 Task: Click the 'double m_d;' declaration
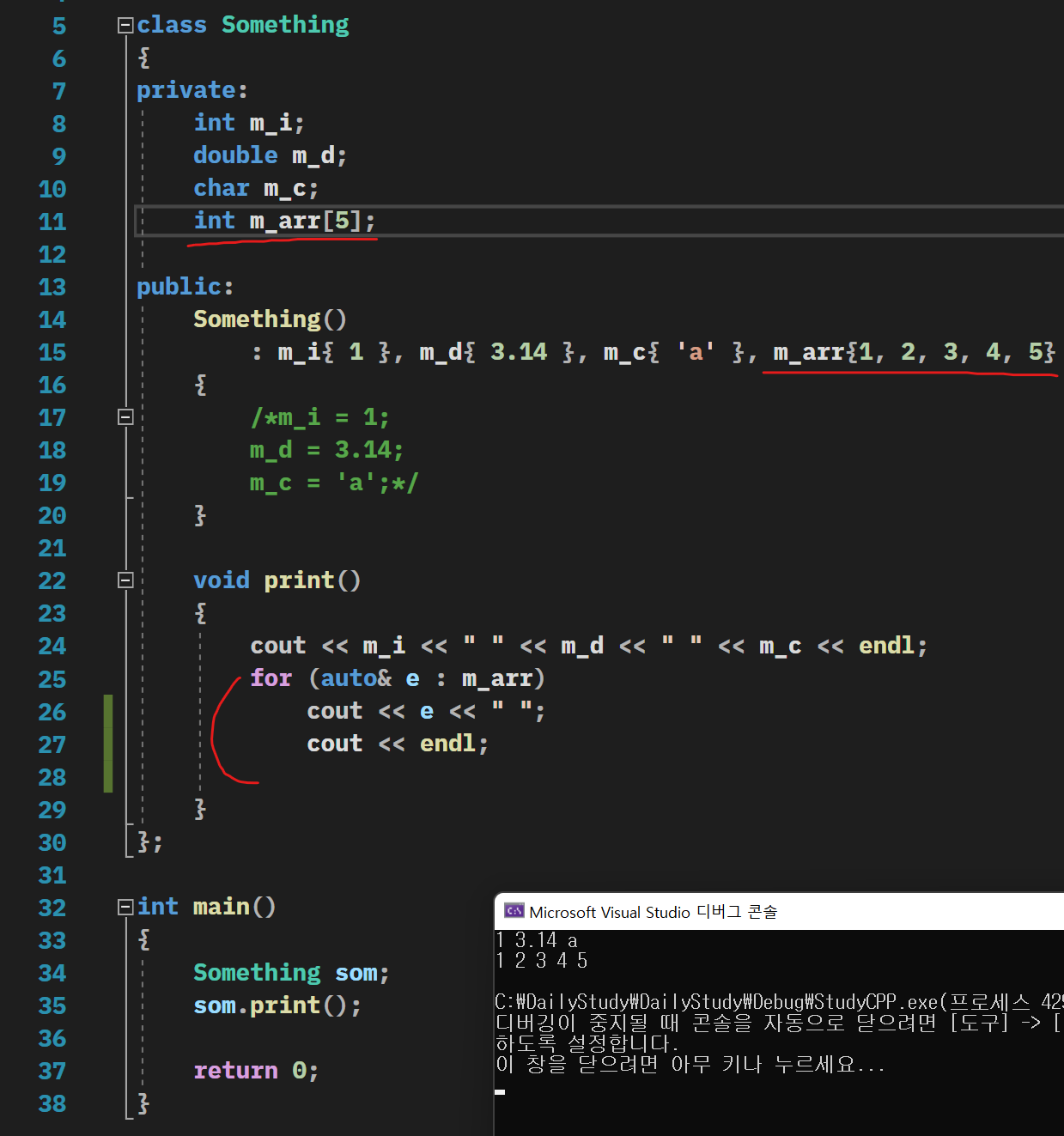(270, 155)
